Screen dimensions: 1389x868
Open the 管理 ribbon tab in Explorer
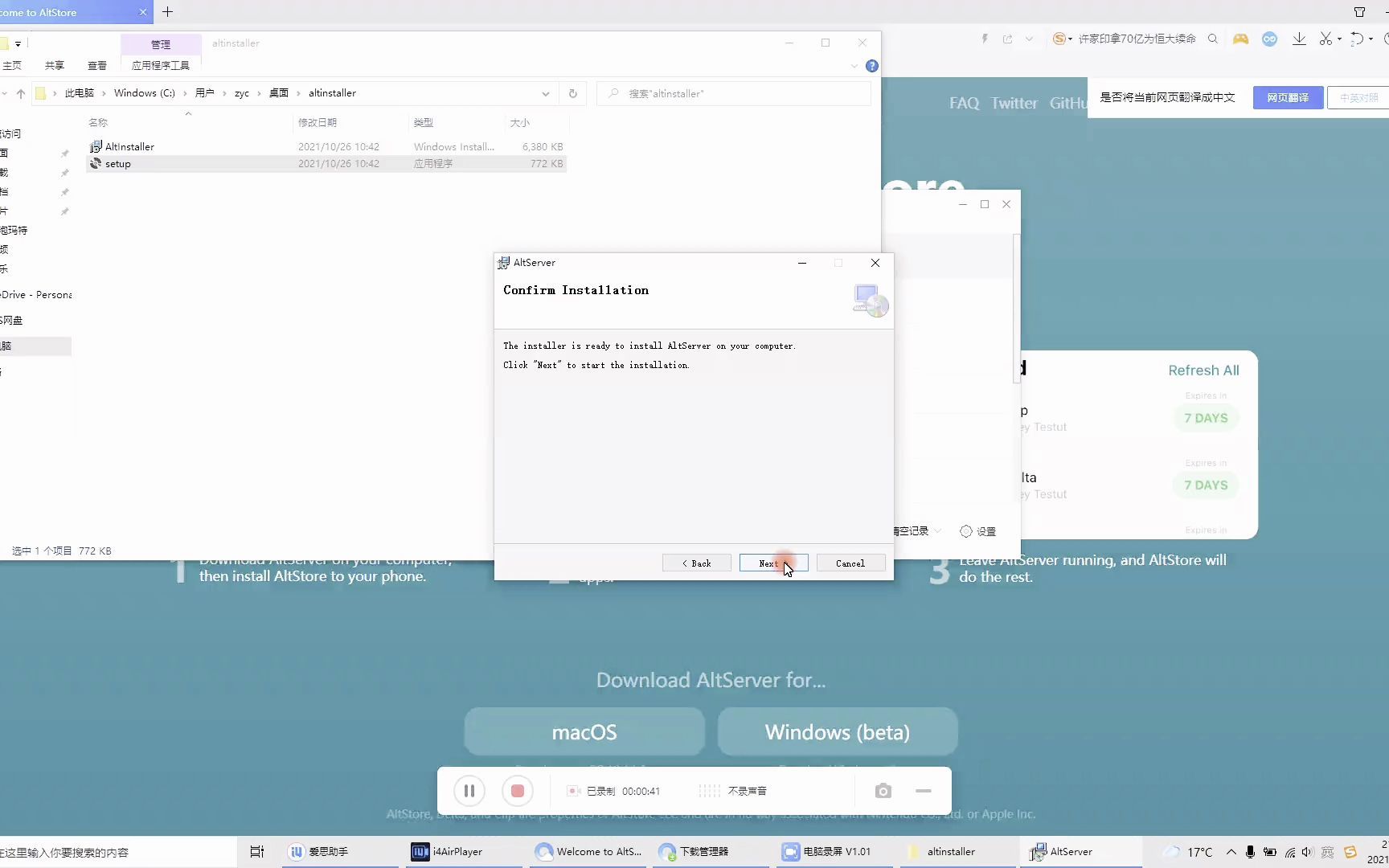click(161, 44)
